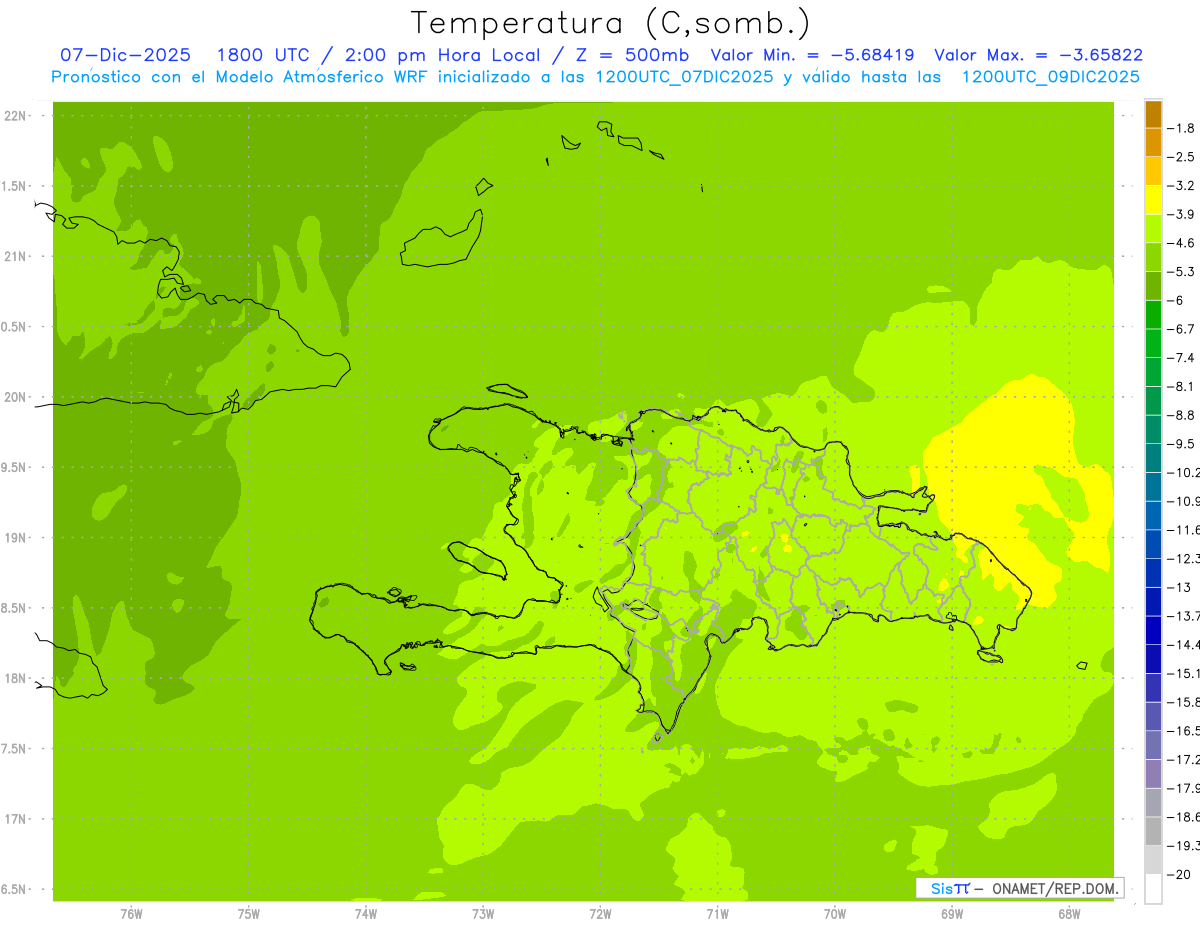This screenshot has height=927, width=1200.
Task: Click the "-9.5" colorbar value
Action: click(x=1181, y=444)
